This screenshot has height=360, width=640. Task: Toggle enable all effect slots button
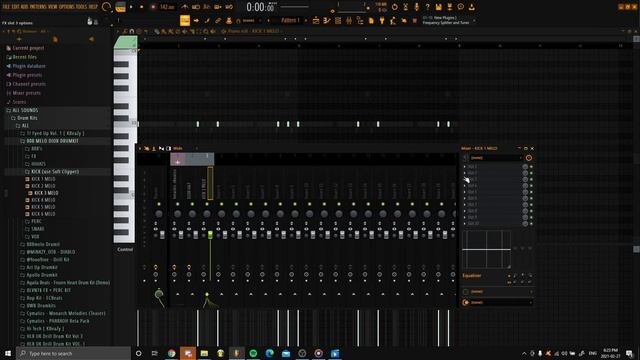[529, 158]
